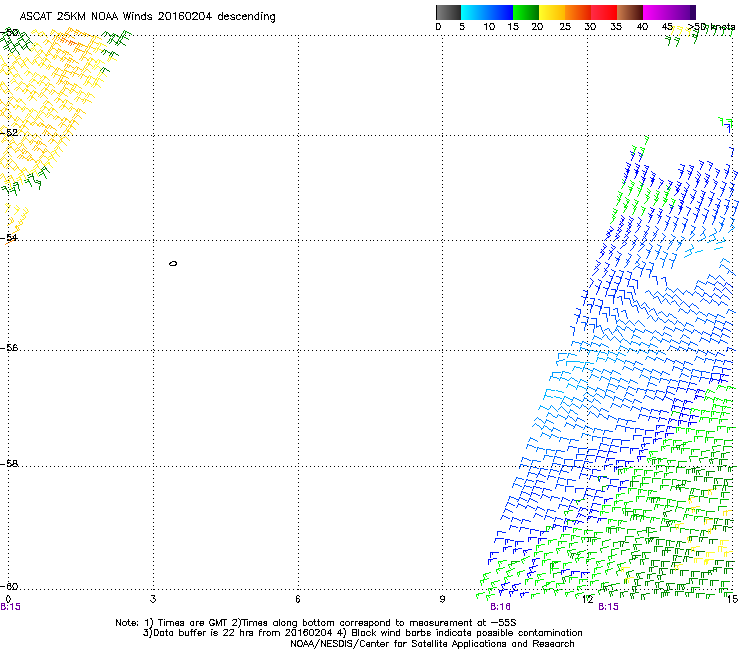Click the -58 latitude axis label
Image resolution: width=740 pixels, height=650 pixels.
pos(9,464)
